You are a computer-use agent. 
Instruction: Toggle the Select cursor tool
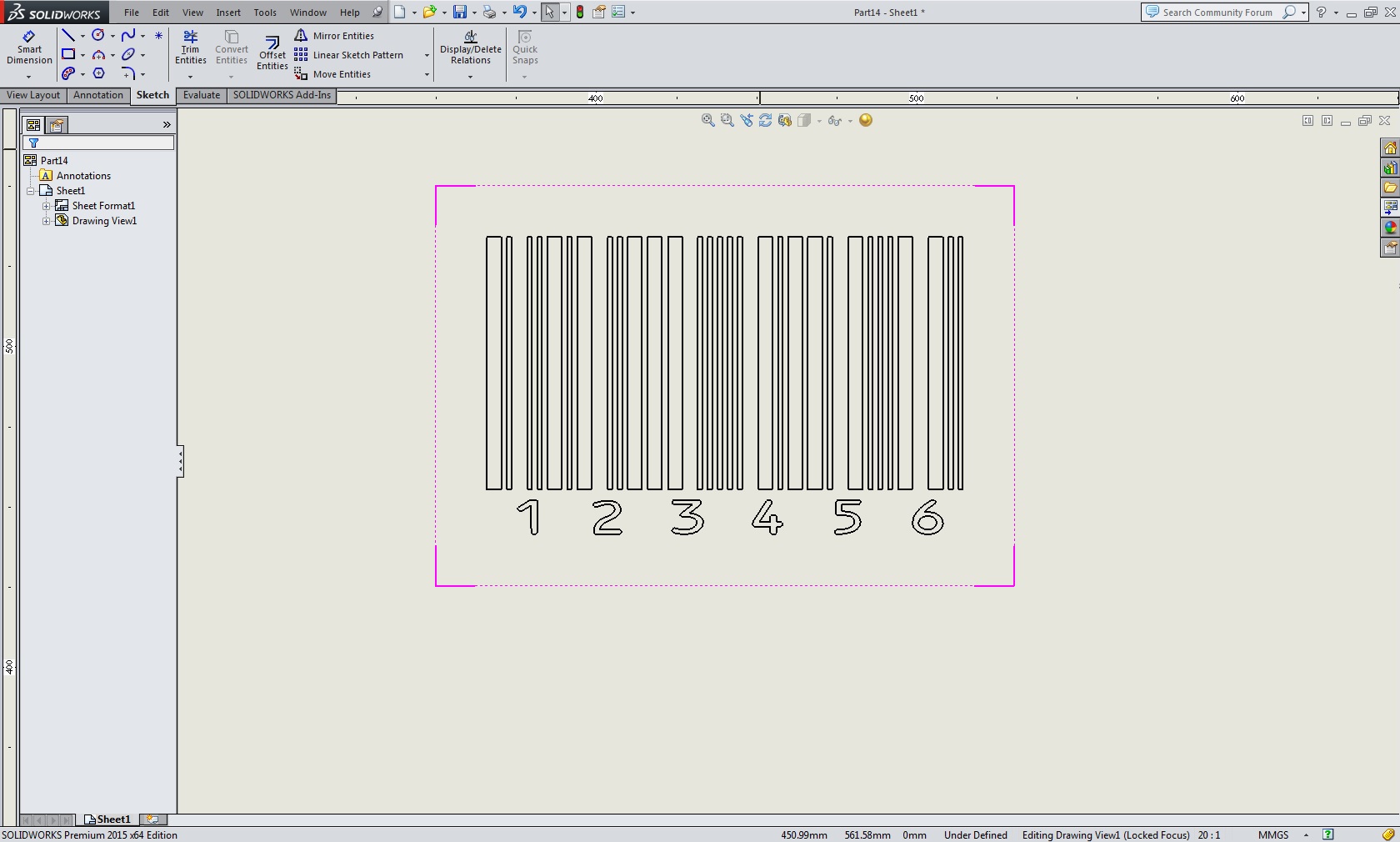(x=549, y=13)
